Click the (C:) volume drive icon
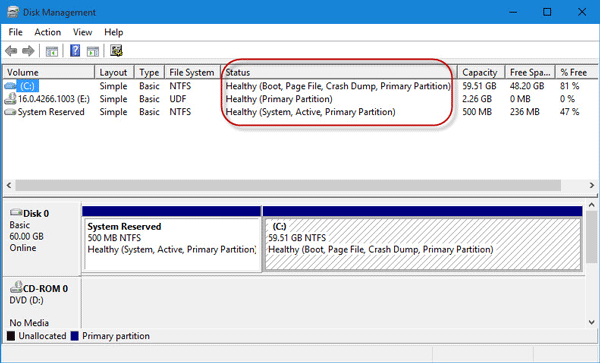The width and height of the screenshot is (600, 363). pos(10,86)
